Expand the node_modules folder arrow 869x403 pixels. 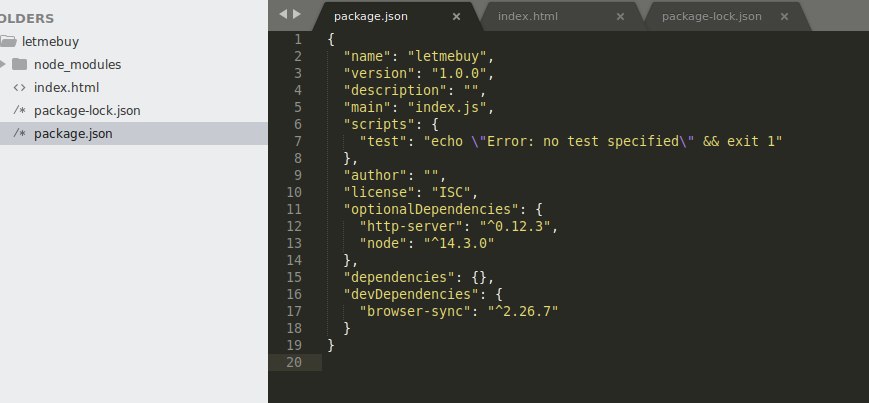(x=3, y=64)
